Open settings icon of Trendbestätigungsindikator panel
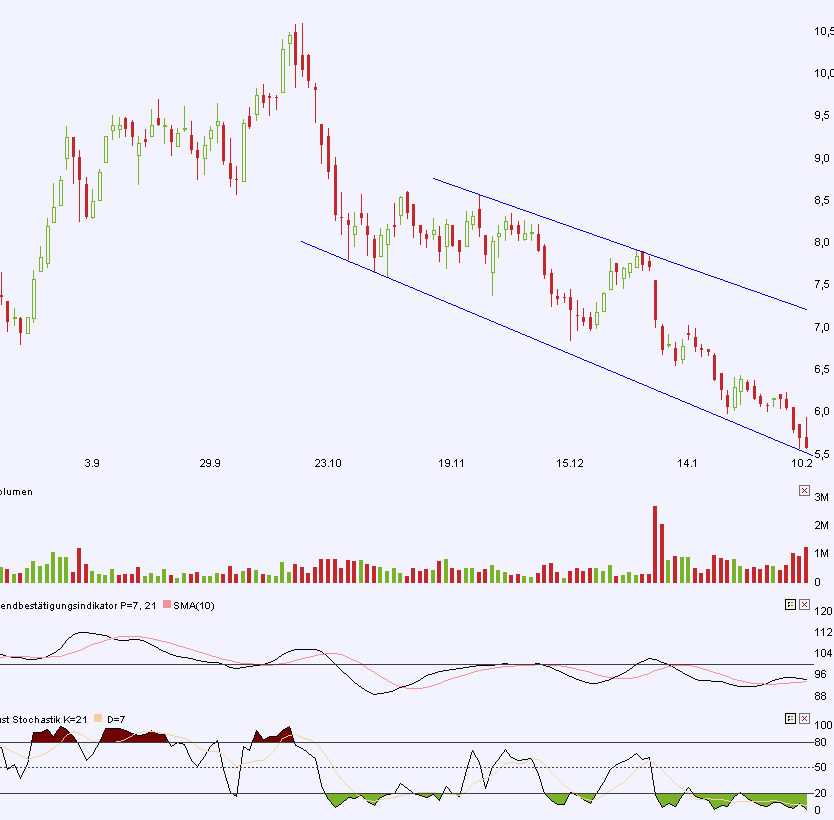 click(790, 604)
